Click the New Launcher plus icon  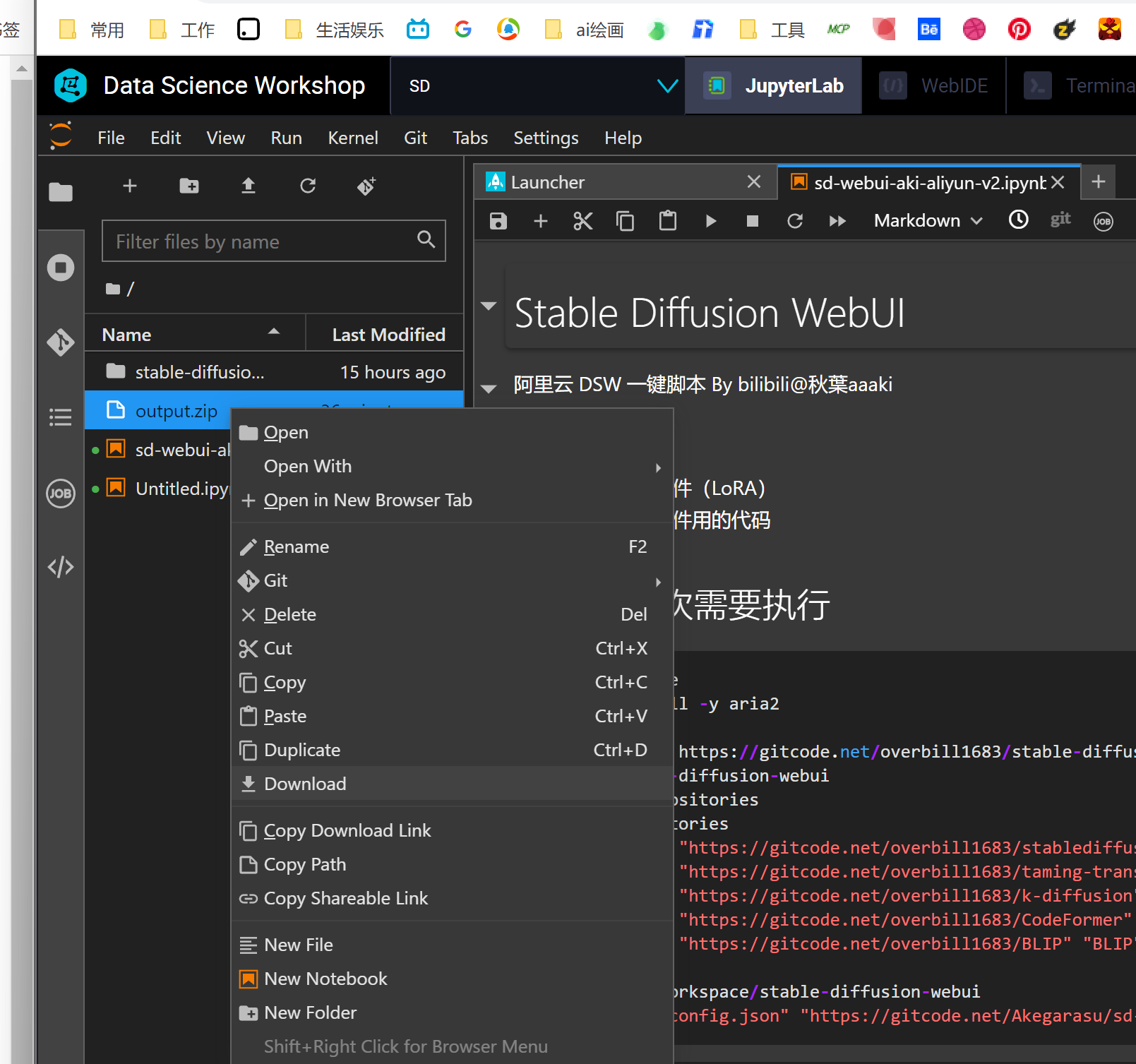pyautogui.click(x=130, y=186)
